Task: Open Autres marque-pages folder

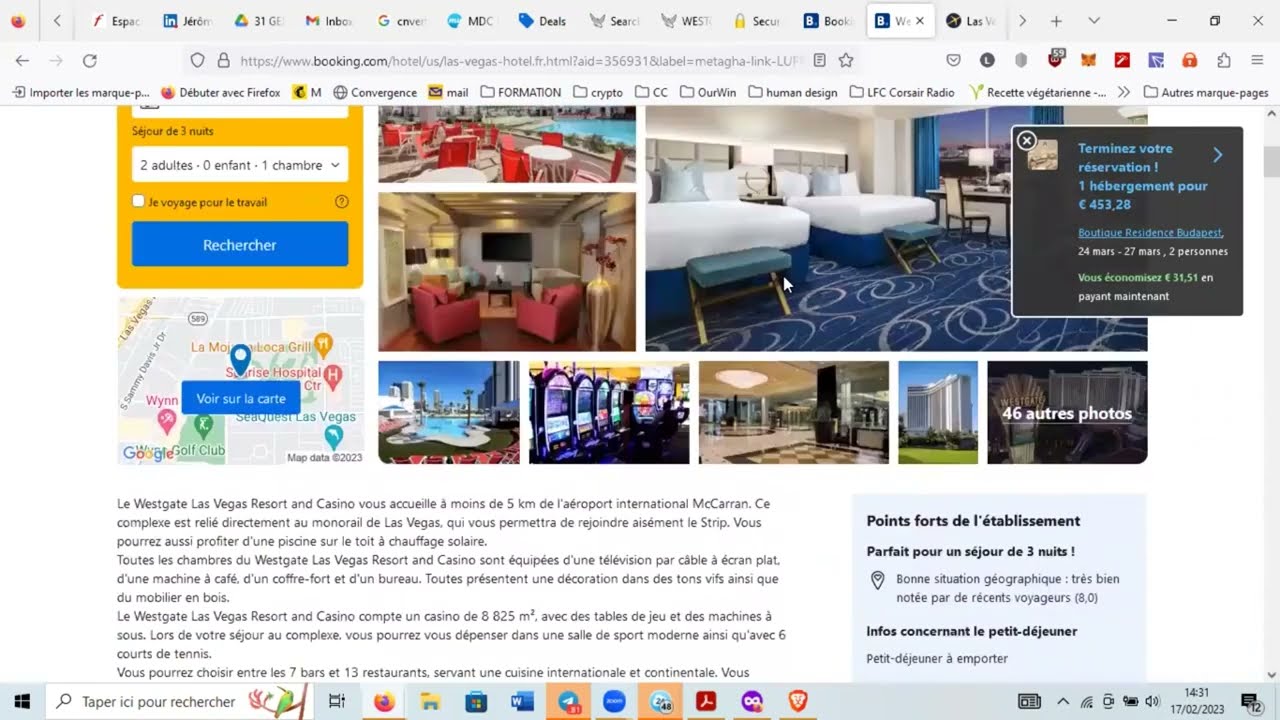Action: click(x=1206, y=92)
